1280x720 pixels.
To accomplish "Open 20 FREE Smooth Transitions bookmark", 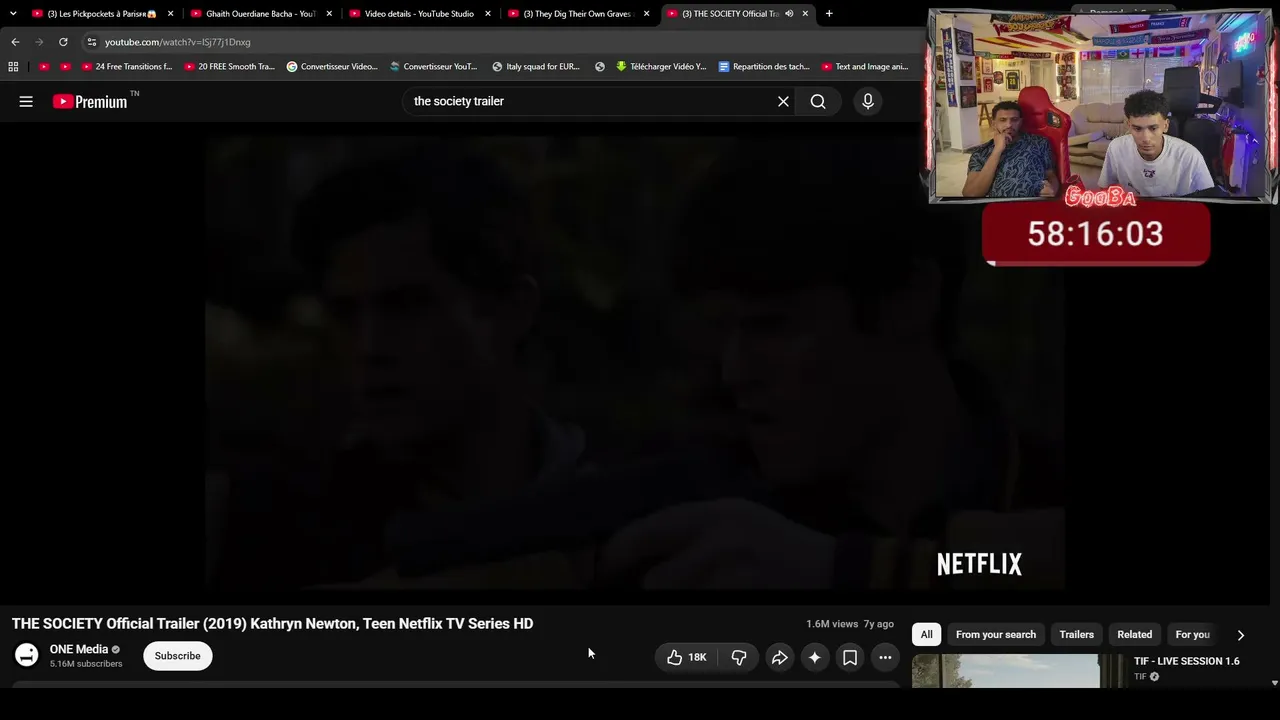I will (229, 67).
